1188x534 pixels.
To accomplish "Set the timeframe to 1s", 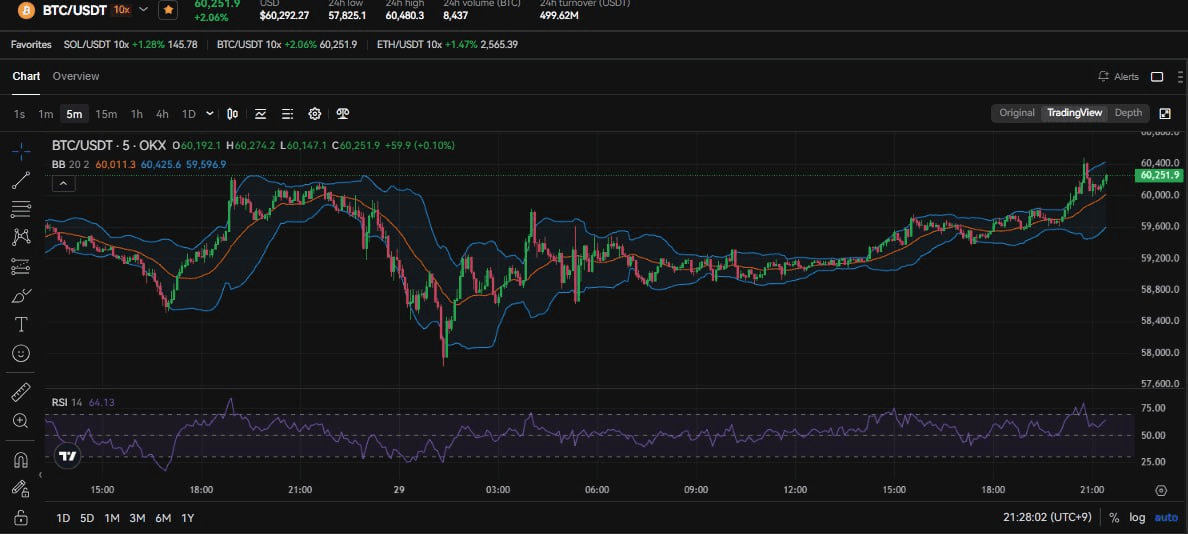I will 20,114.
